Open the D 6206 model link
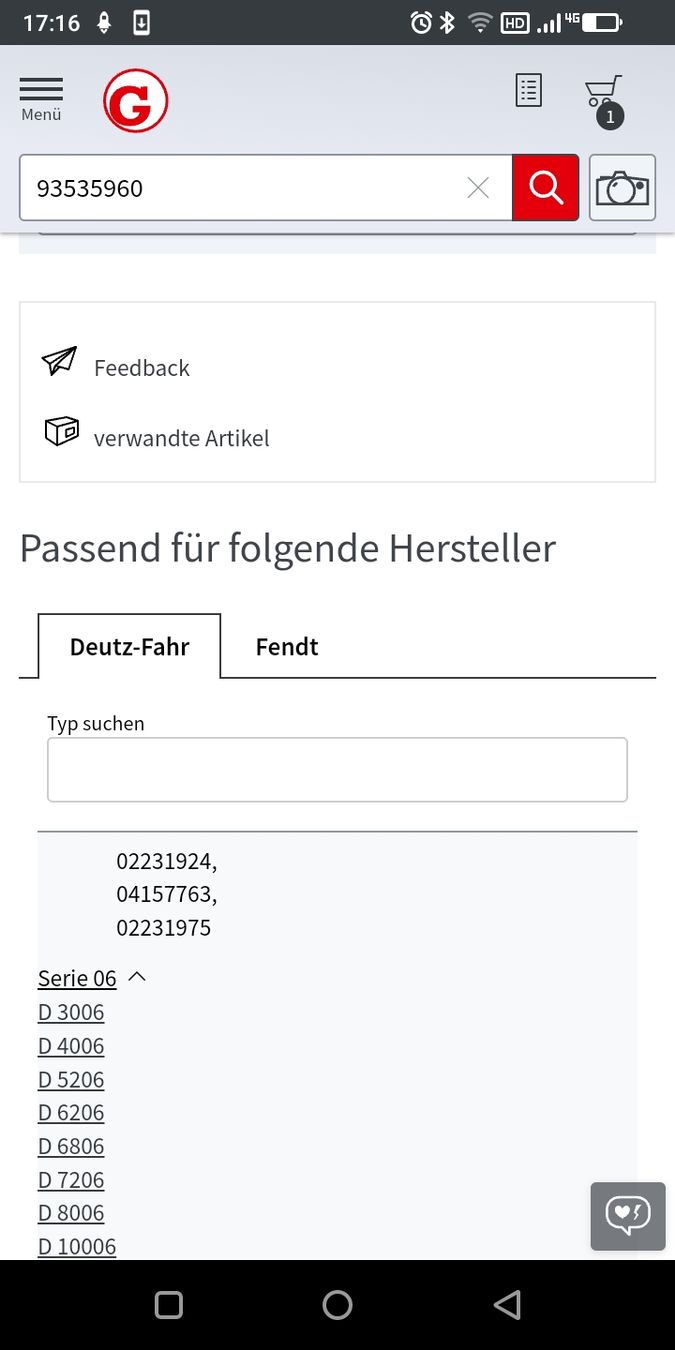This screenshot has height=1350, width=675. pos(71,1112)
